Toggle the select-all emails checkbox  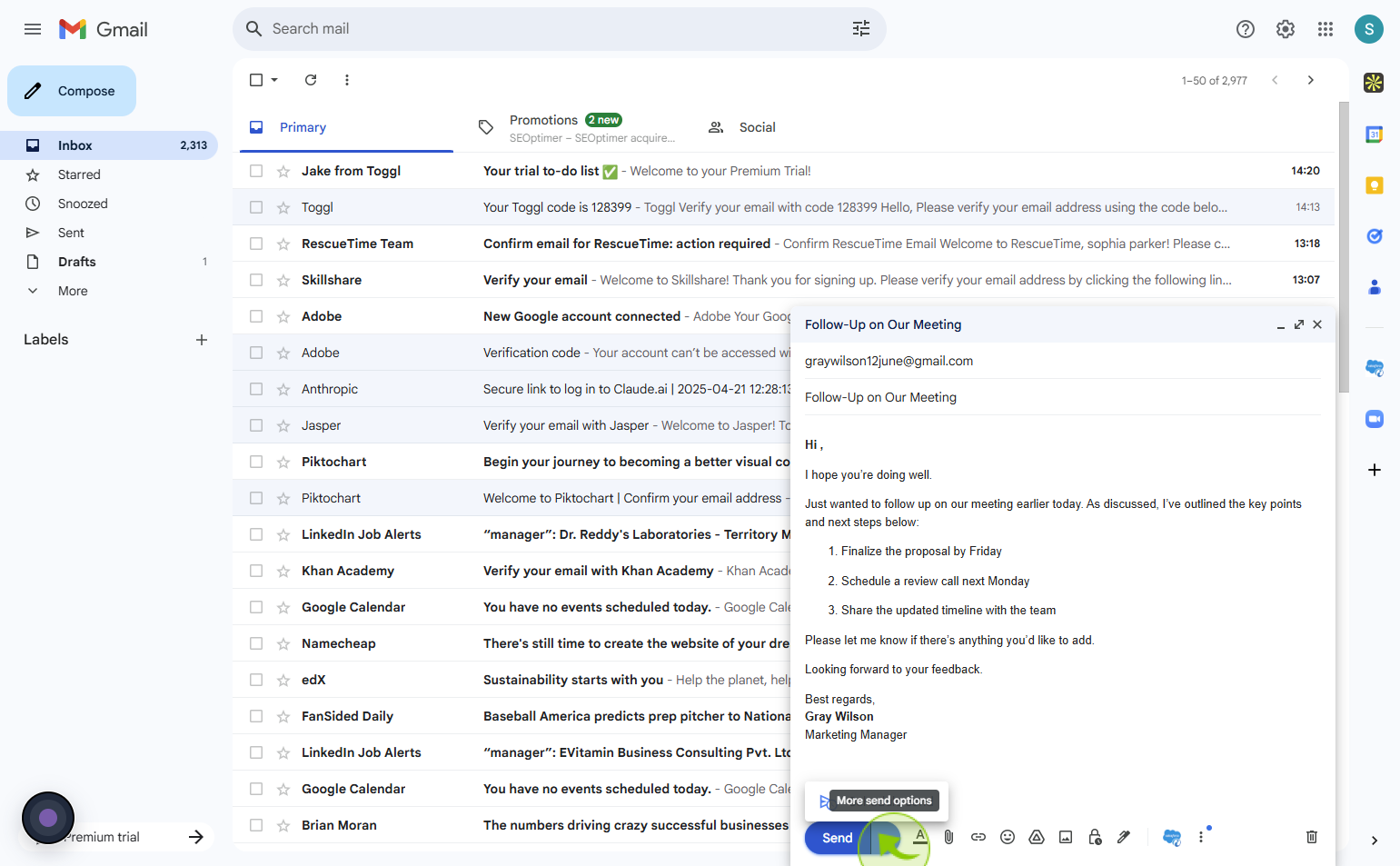tap(256, 80)
